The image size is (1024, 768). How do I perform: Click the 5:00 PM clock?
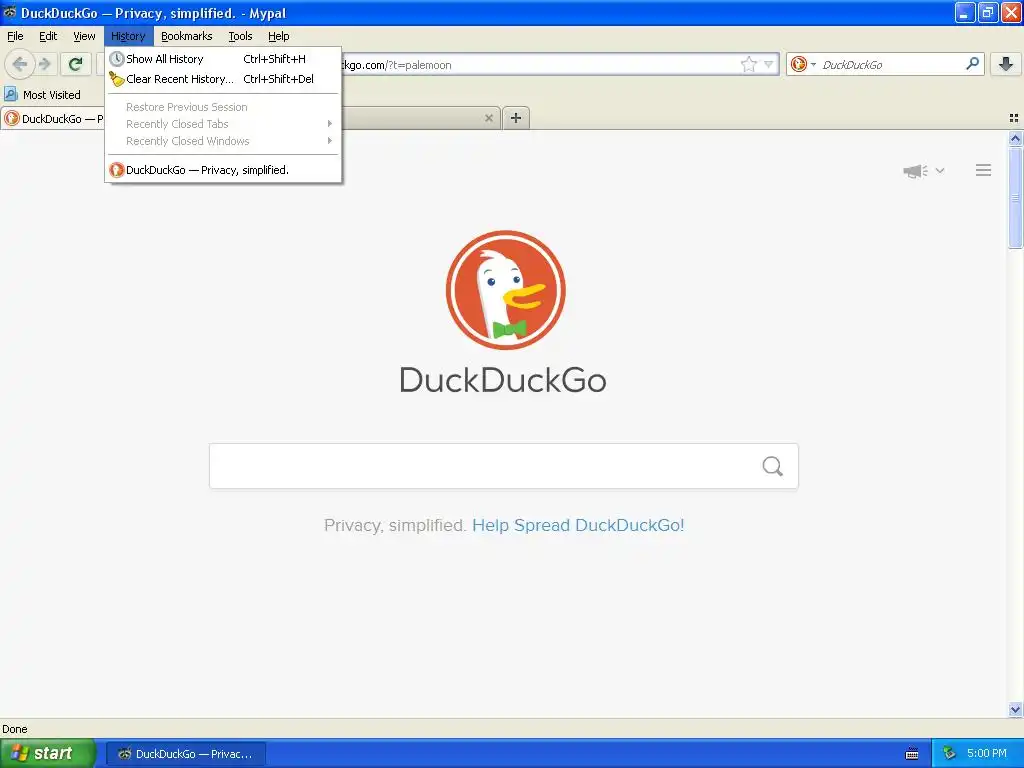987,754
